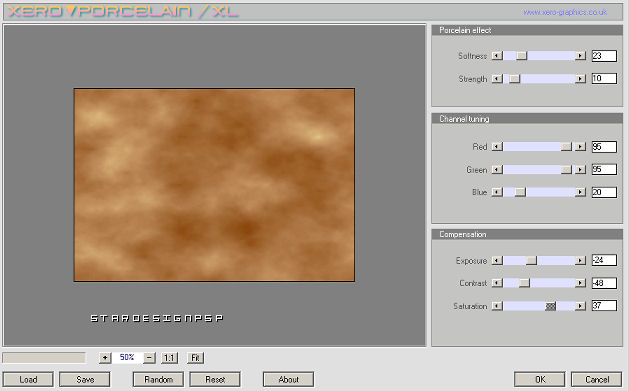629x391 pixels.
Task: Set preview to 1:1 zoom
Action: (169, 357)
